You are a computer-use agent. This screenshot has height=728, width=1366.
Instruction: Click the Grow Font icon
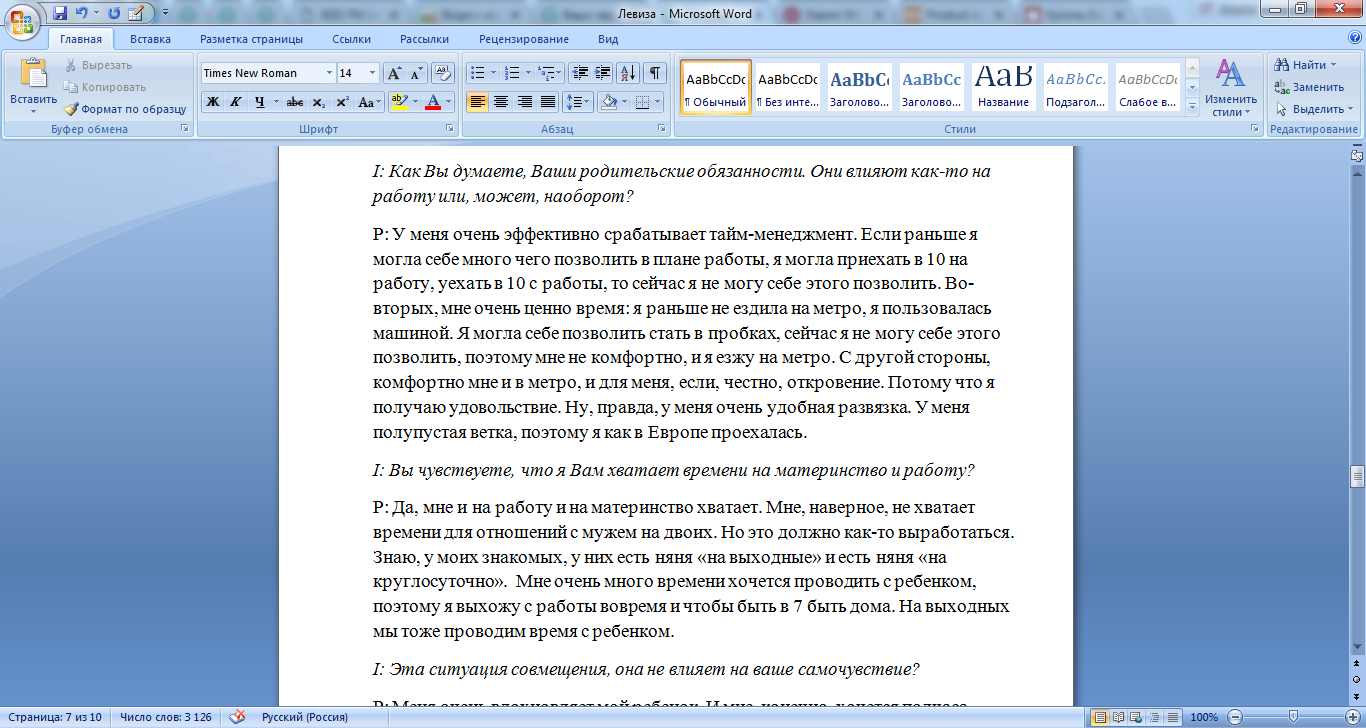[x=395, y=73]
